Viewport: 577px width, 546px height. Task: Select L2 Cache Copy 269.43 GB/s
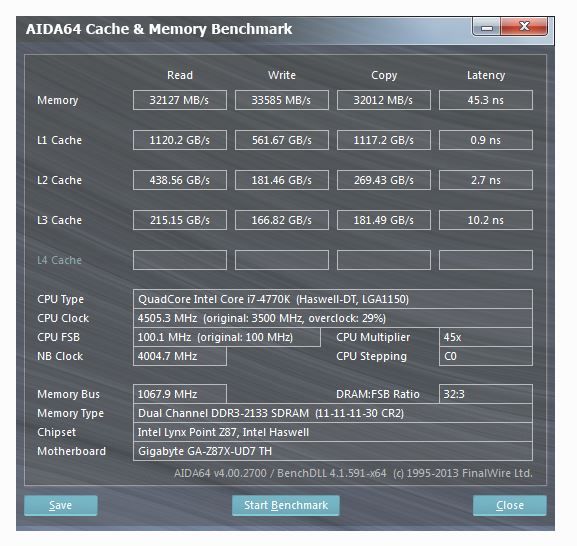pos(383,180)
